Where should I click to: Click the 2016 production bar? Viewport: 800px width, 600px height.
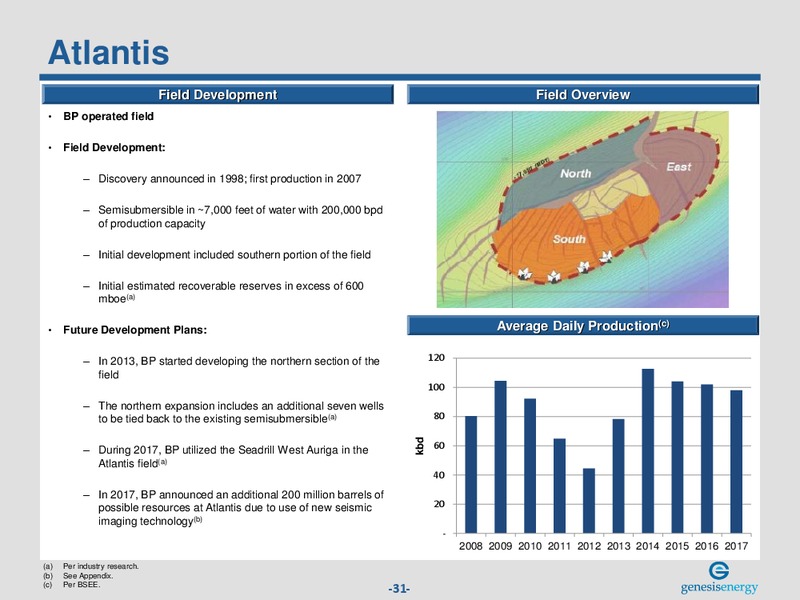coord(707,459)
